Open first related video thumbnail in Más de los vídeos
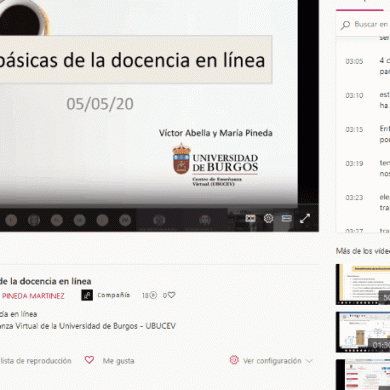The width and height of the screenshot is (390, 390). [363, 284]
